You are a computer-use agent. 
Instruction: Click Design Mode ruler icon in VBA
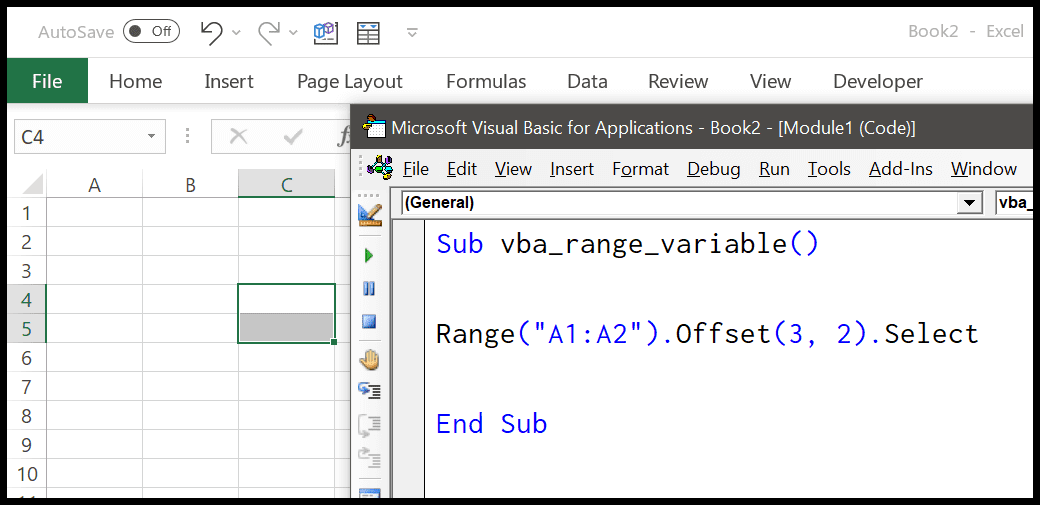click(x=369, y=214)
